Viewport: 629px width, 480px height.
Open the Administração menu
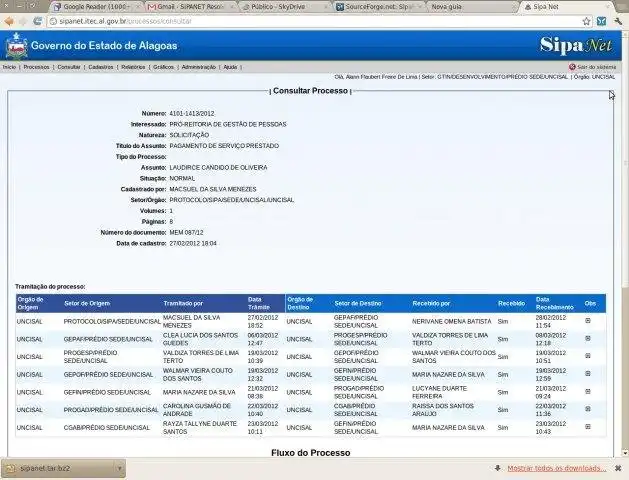tap(199, 67)
